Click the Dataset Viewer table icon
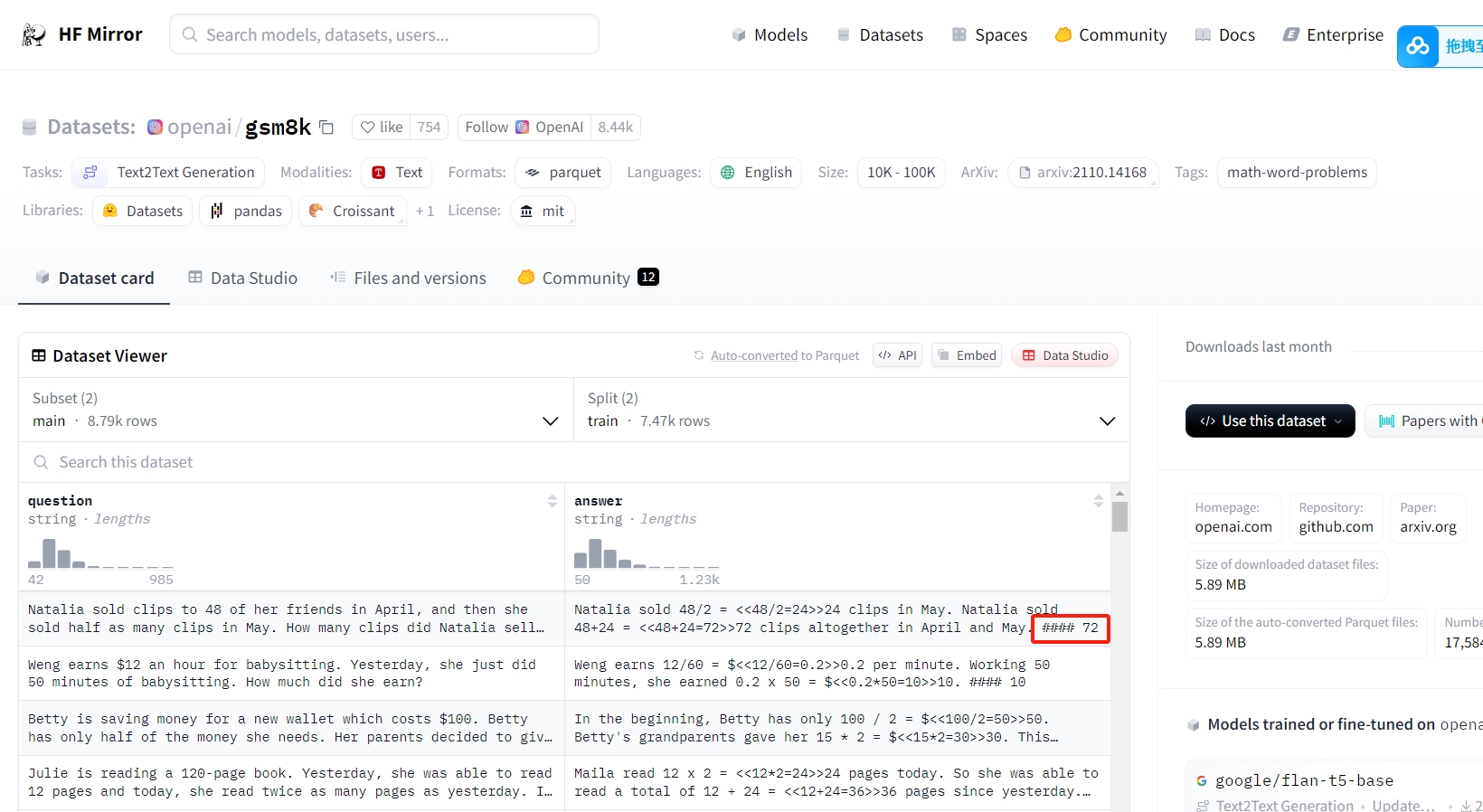 tap(39, 355)
